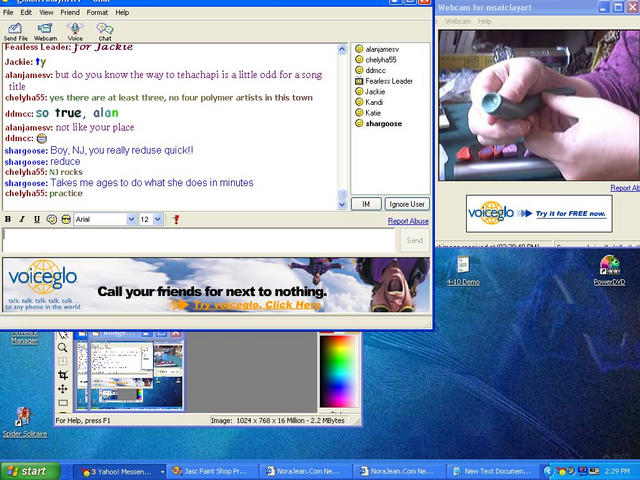Select alanjamesv in the user list
Viewport: 640px width, 480px height.
coord(377,49)
